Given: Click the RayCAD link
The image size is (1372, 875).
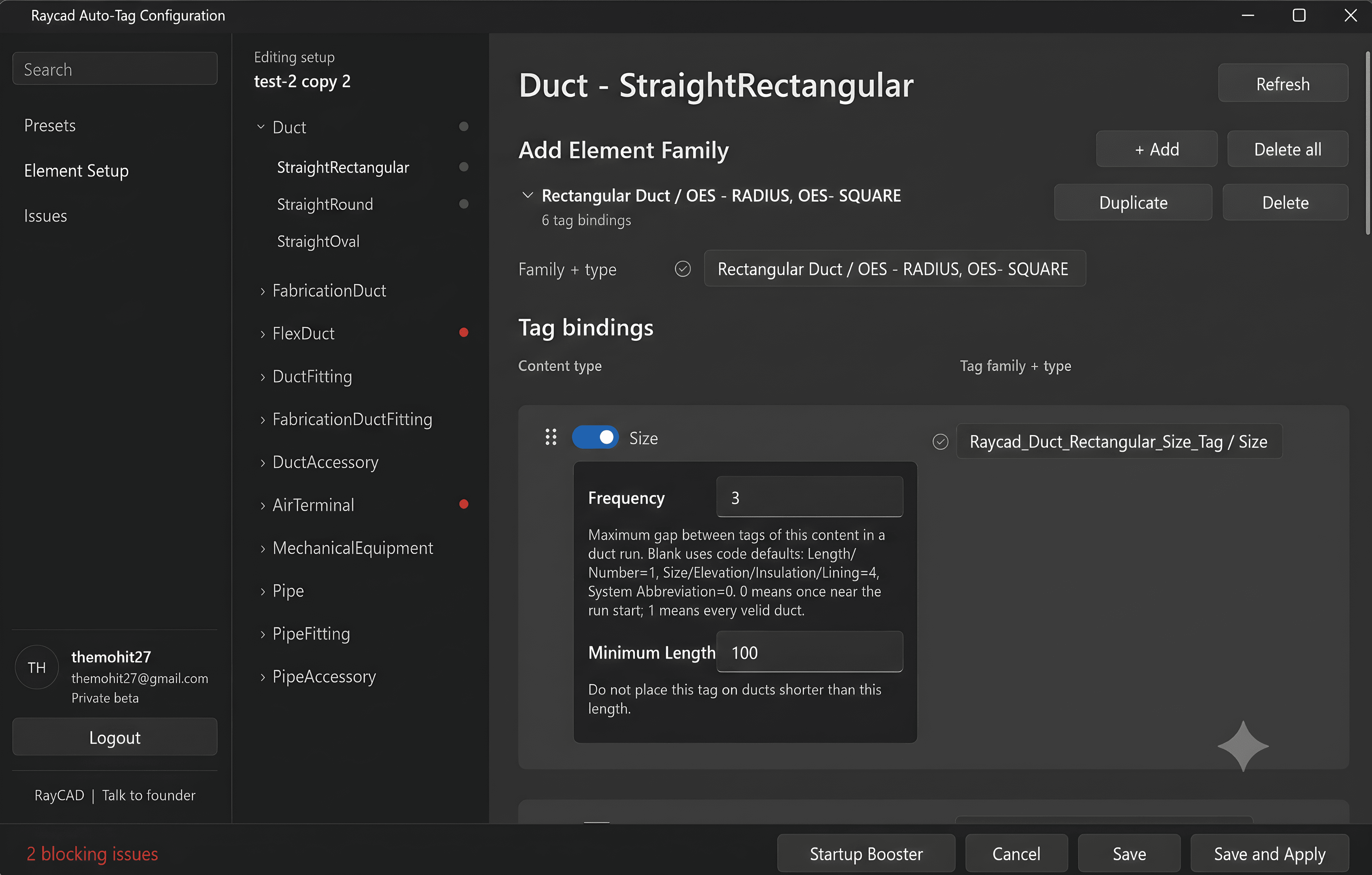Looking at the screenshot, I should click(x=59, y=795).
